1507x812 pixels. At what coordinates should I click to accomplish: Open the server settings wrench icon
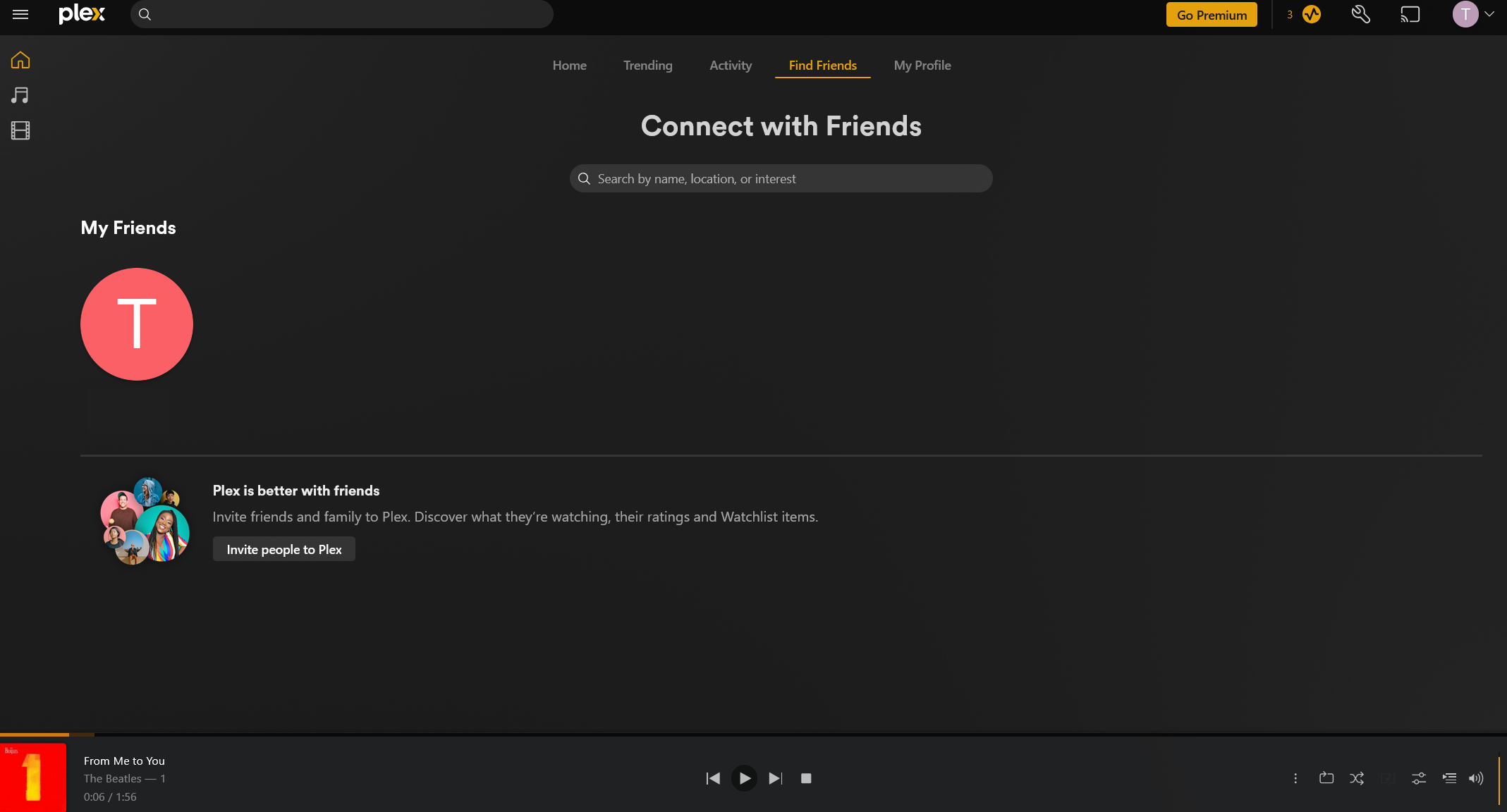point(1360,14)
